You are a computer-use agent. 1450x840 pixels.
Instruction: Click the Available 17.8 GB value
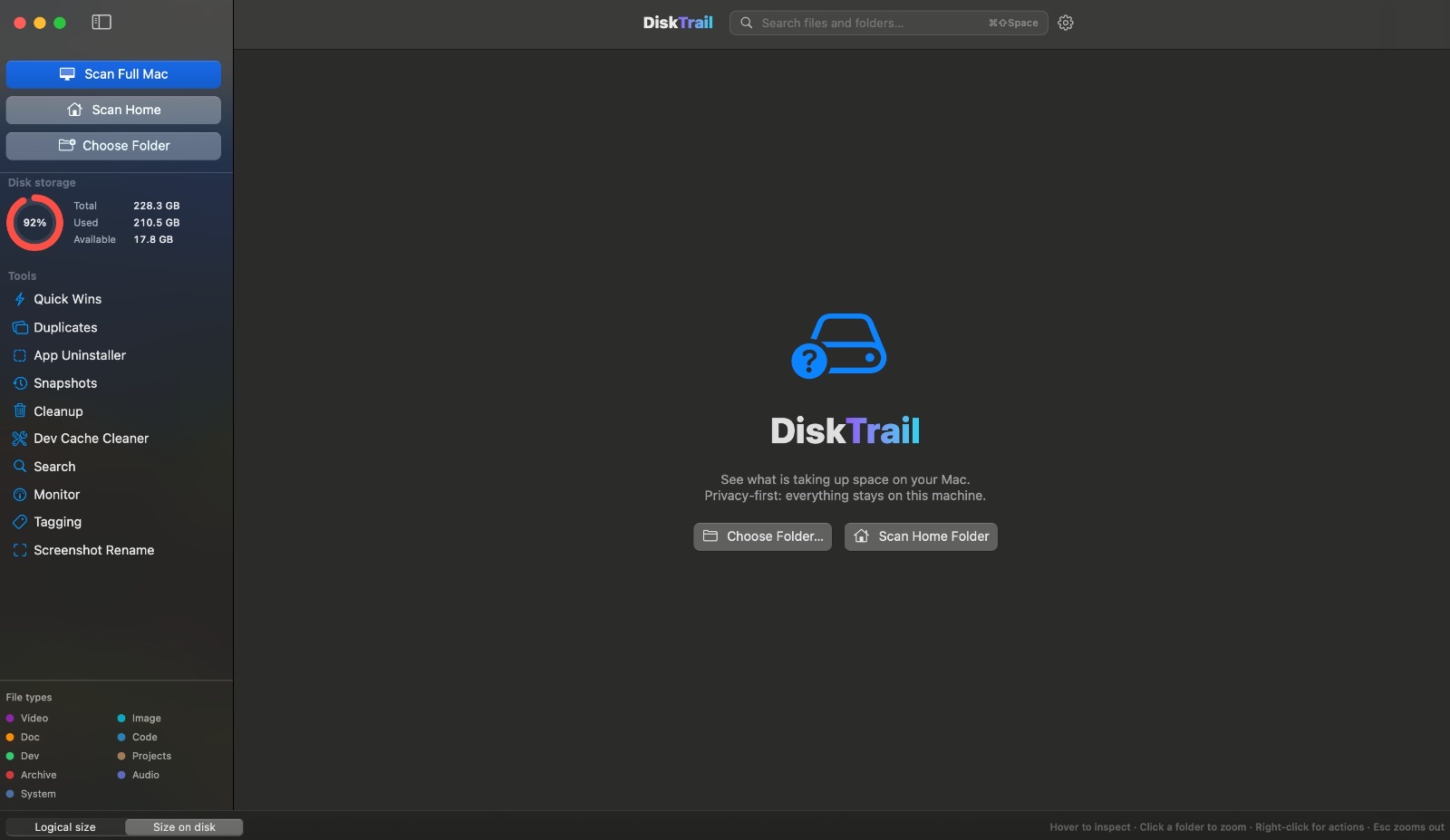153,239
